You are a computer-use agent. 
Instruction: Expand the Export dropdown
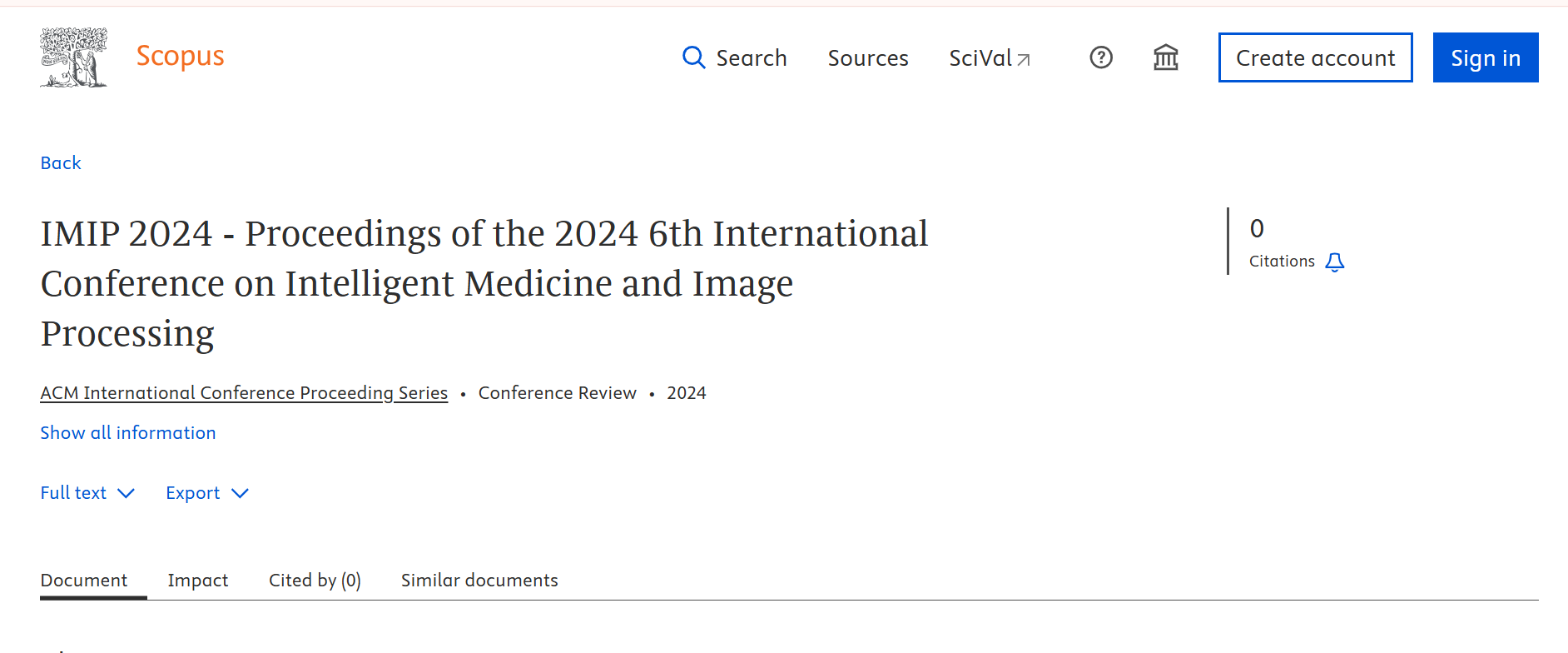pyautogui.click(x=207, y=493)
